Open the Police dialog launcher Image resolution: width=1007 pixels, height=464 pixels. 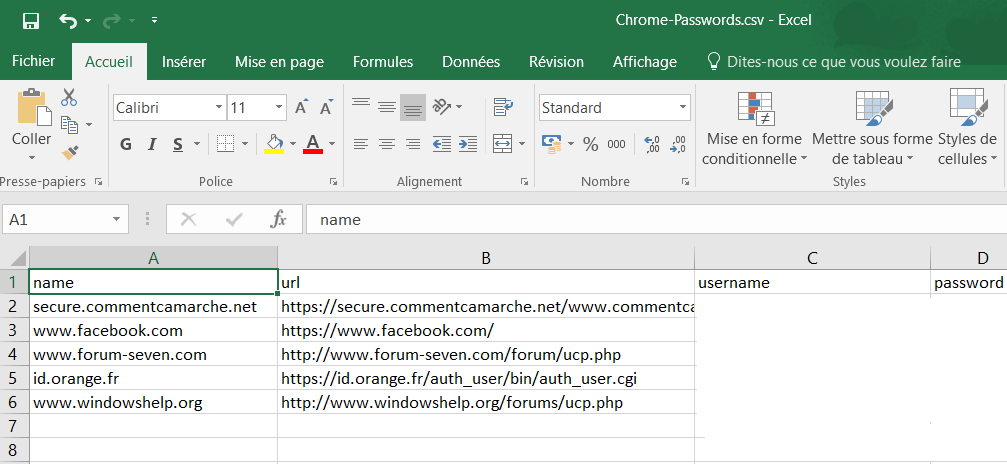point(333,183)
